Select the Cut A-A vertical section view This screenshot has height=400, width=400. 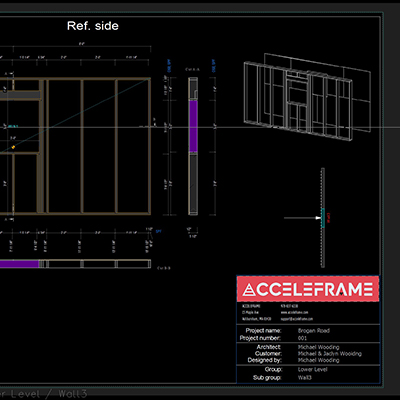(x=193, y=146)
